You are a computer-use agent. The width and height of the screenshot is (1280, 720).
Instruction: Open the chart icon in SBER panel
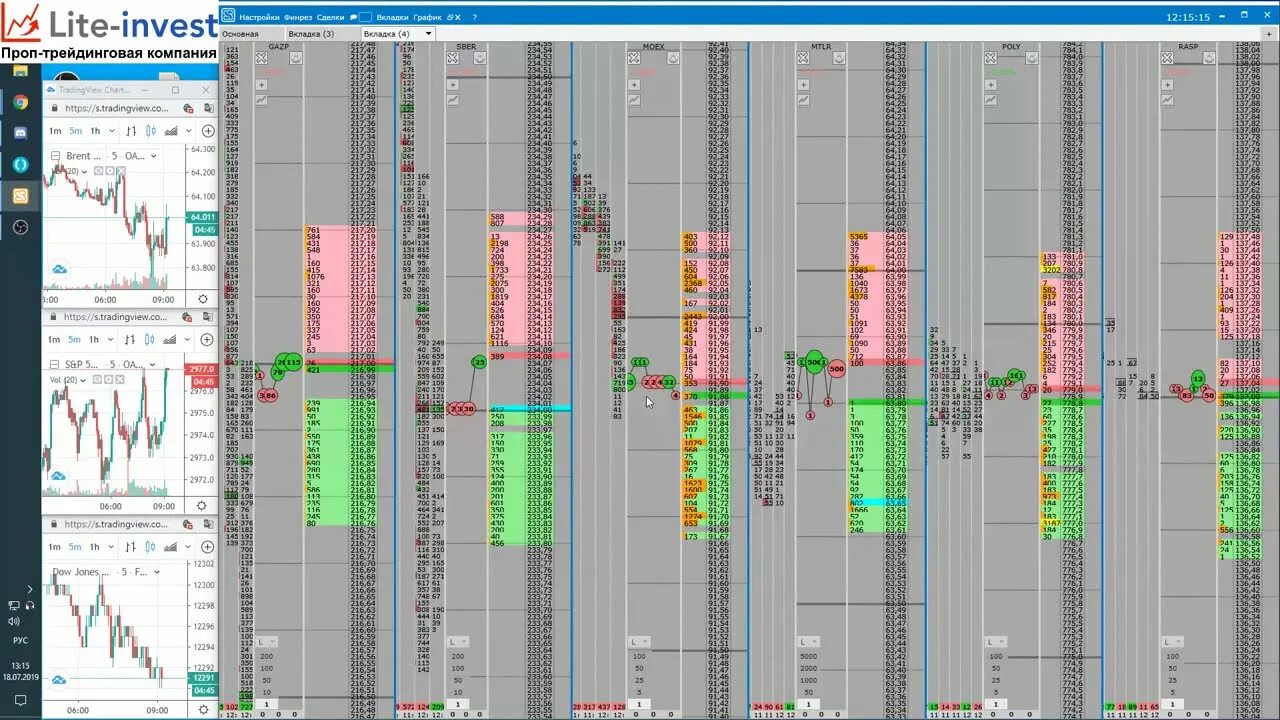[x=452, y=100]
